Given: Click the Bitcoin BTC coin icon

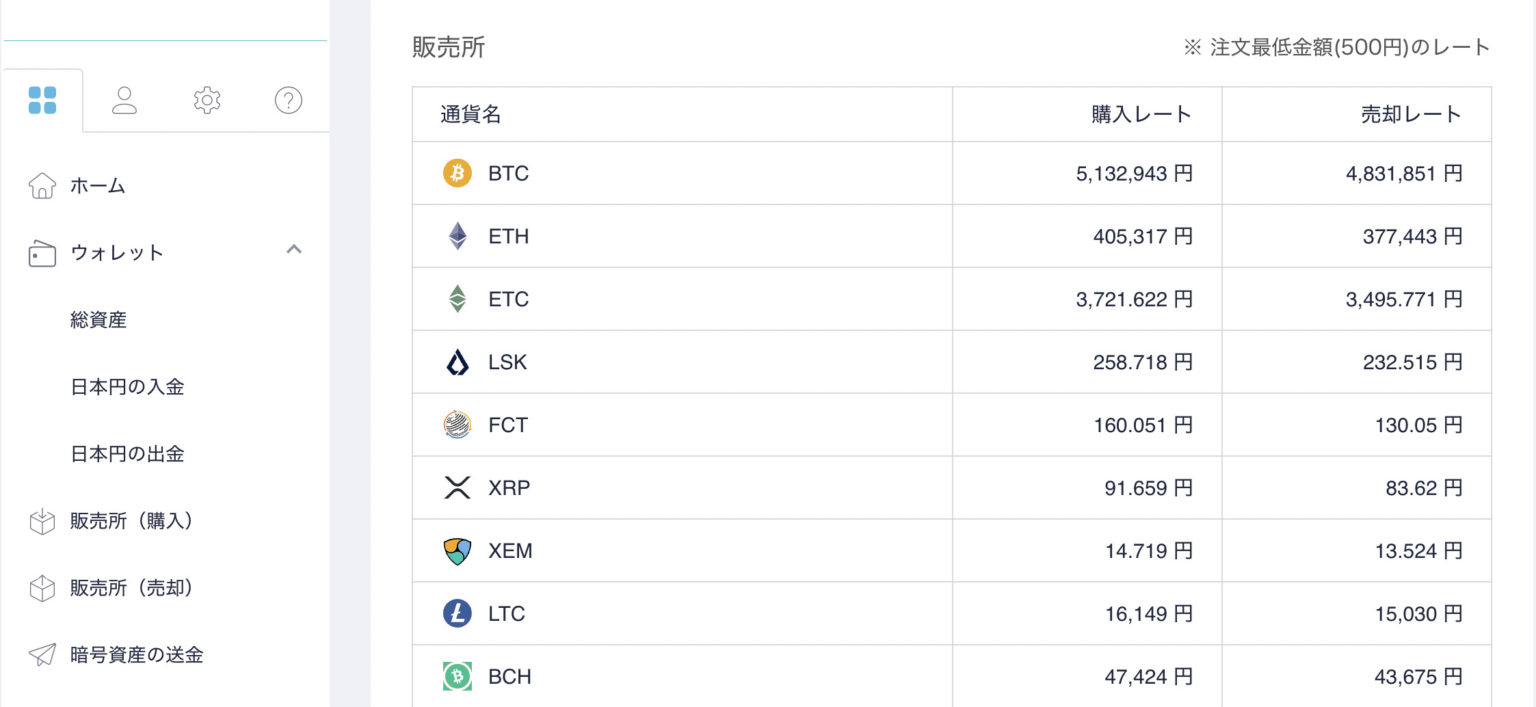Looking at the screenshot, I should [x=457, y=173].
